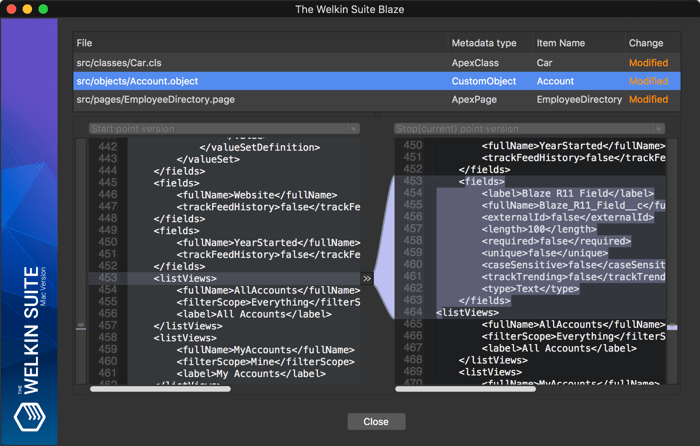Click the <externalId>false</externalId> line
Viewport: 700px width, 446px height.
[x=567, y=217]
